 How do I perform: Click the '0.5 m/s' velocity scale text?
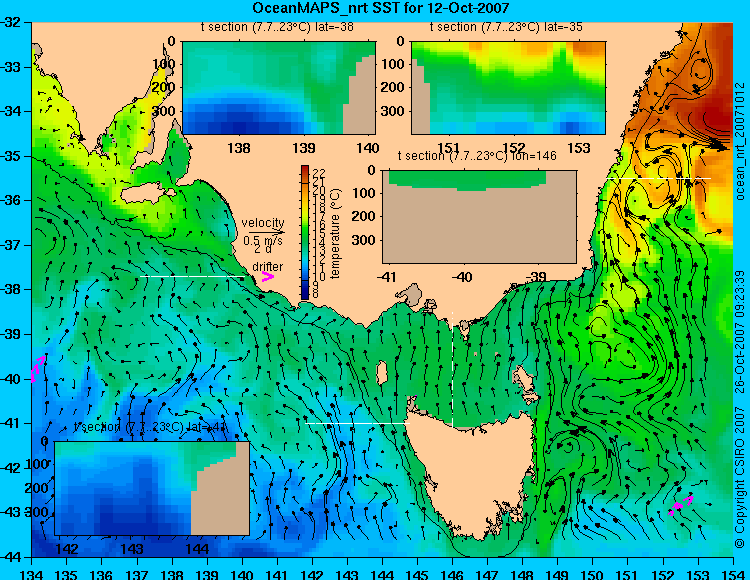pos(263,241)
